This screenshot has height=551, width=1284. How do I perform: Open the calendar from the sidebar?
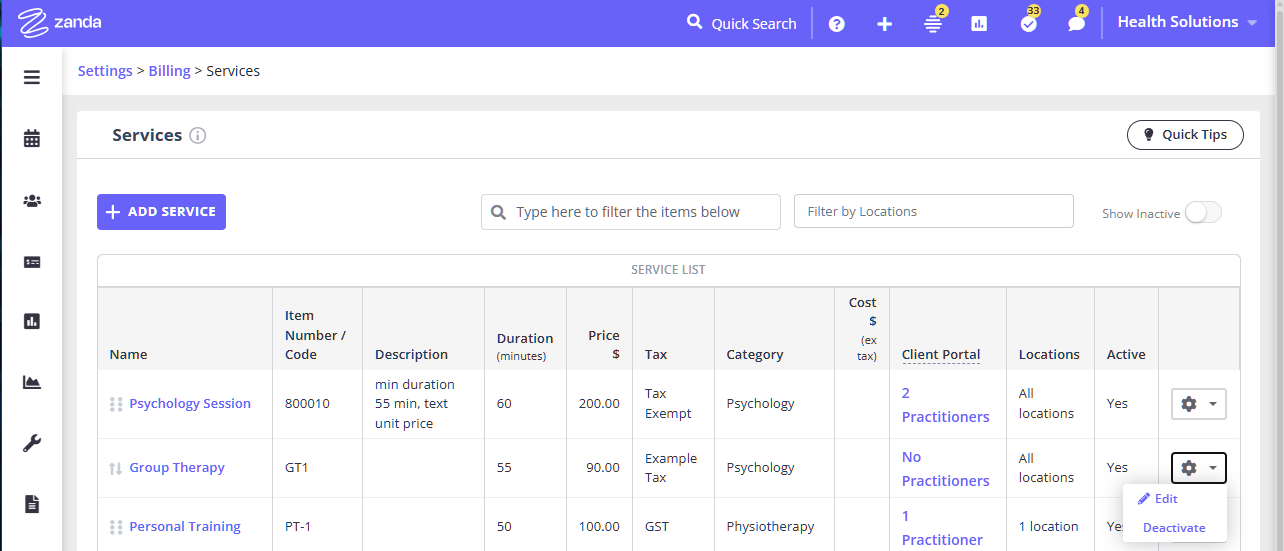pos(32,139)
